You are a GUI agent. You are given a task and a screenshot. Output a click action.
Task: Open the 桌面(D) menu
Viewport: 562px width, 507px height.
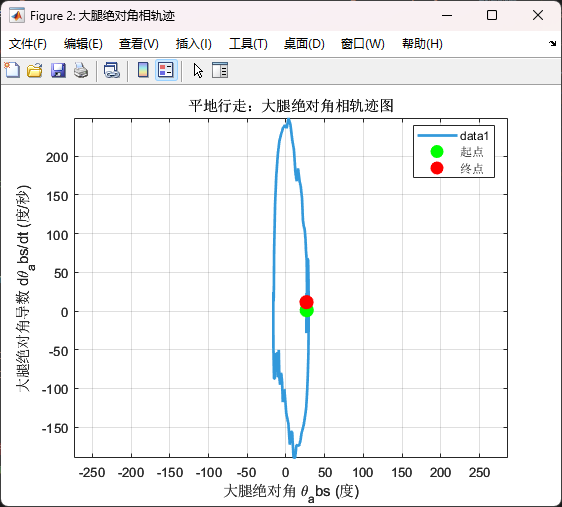click(x=304, y=44)
